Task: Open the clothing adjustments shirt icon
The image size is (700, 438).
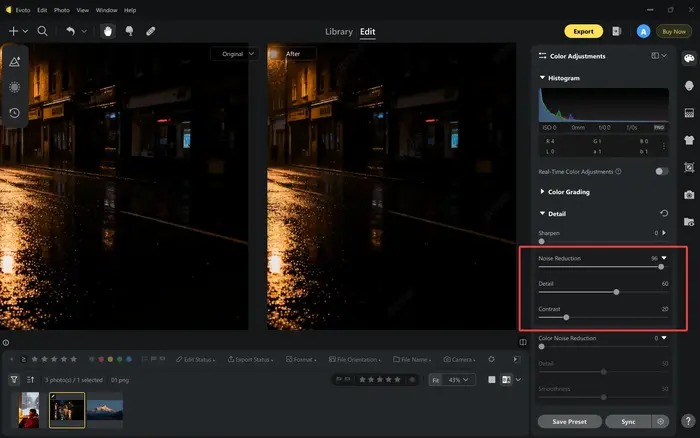Action: coord(689,140)
